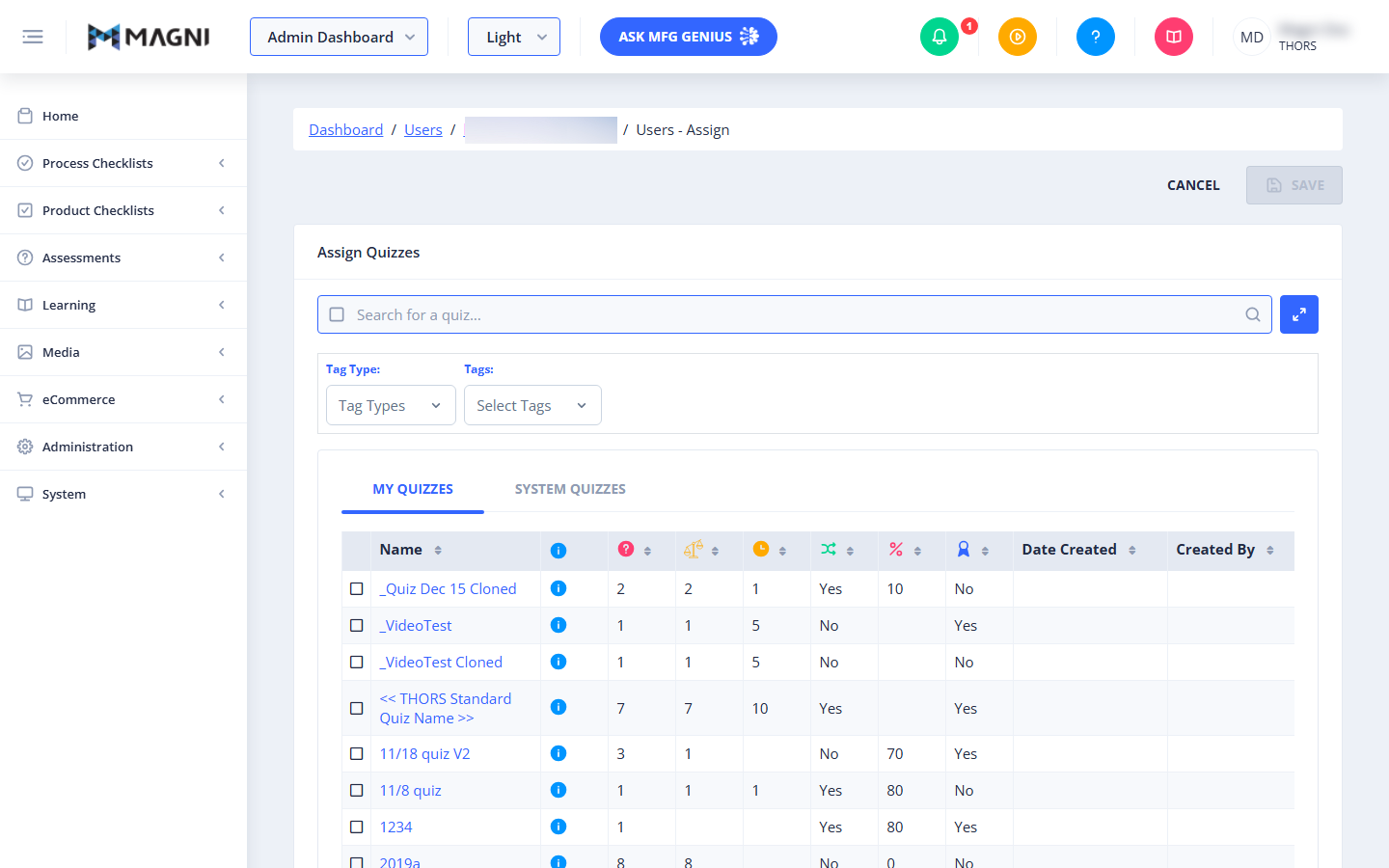Show info for _VideoTest Cloned
This screenshot has height=868, width=1389.
point(558,662)
